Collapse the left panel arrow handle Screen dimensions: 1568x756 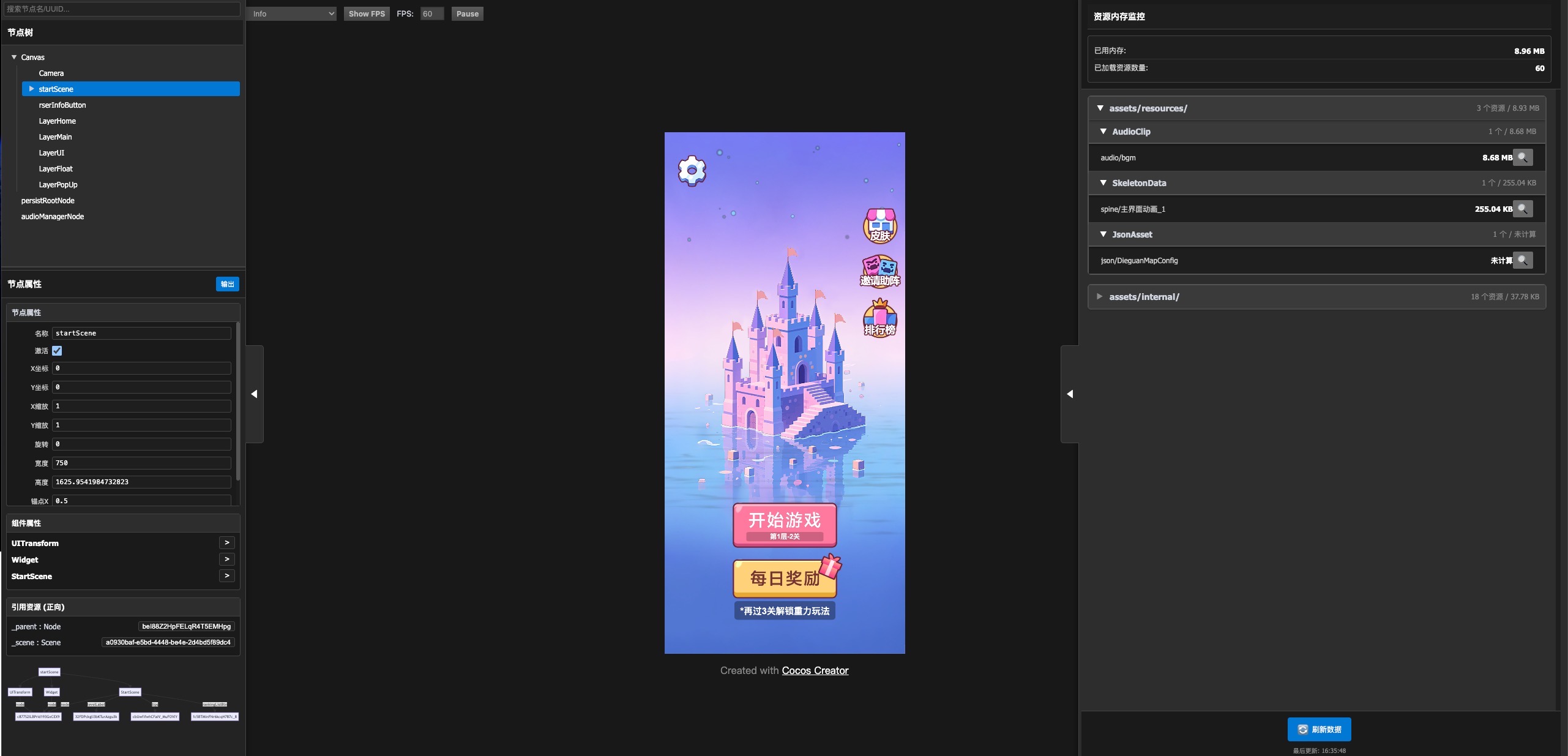point(255,394)
